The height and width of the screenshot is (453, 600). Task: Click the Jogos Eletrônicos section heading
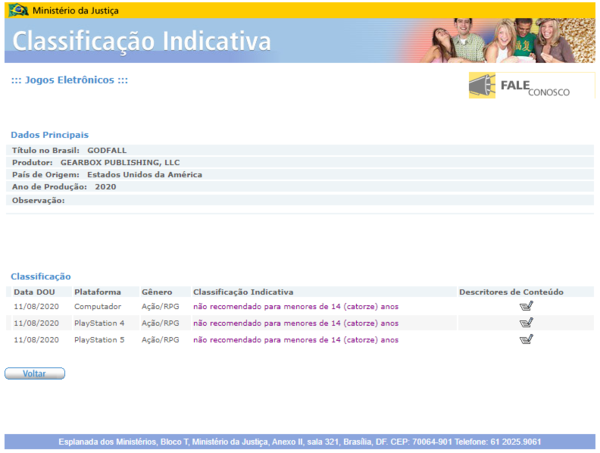pos(69,80)
